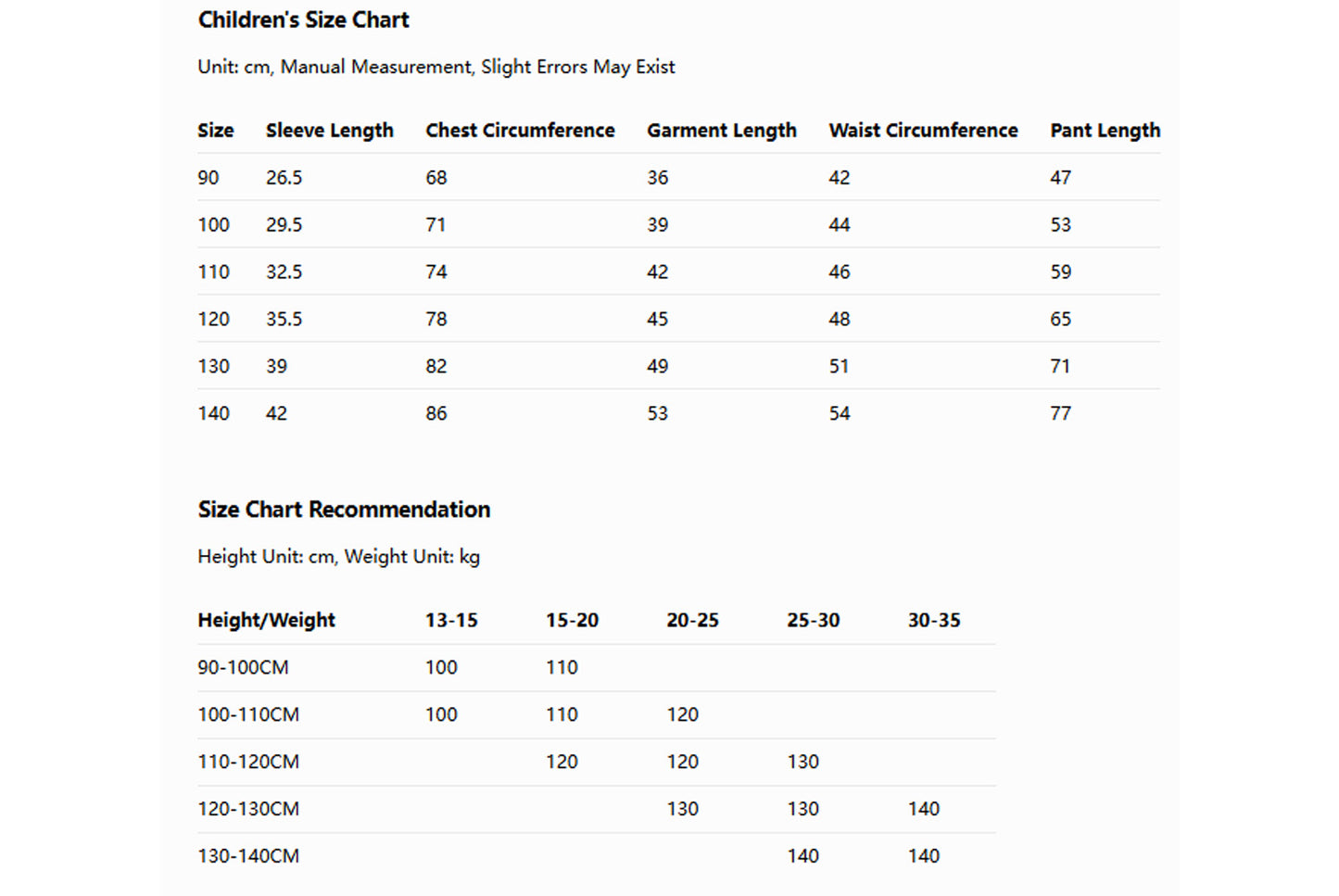
Task: Select the Garment Length column header
Action: coord(721,131)
